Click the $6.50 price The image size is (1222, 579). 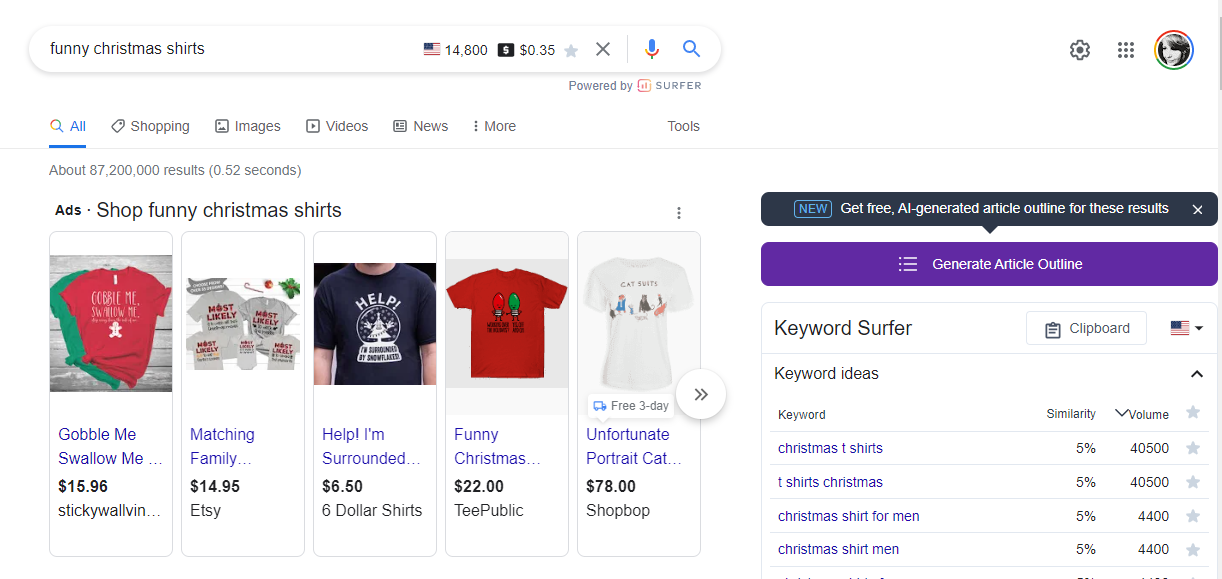(x=343, y=486)
